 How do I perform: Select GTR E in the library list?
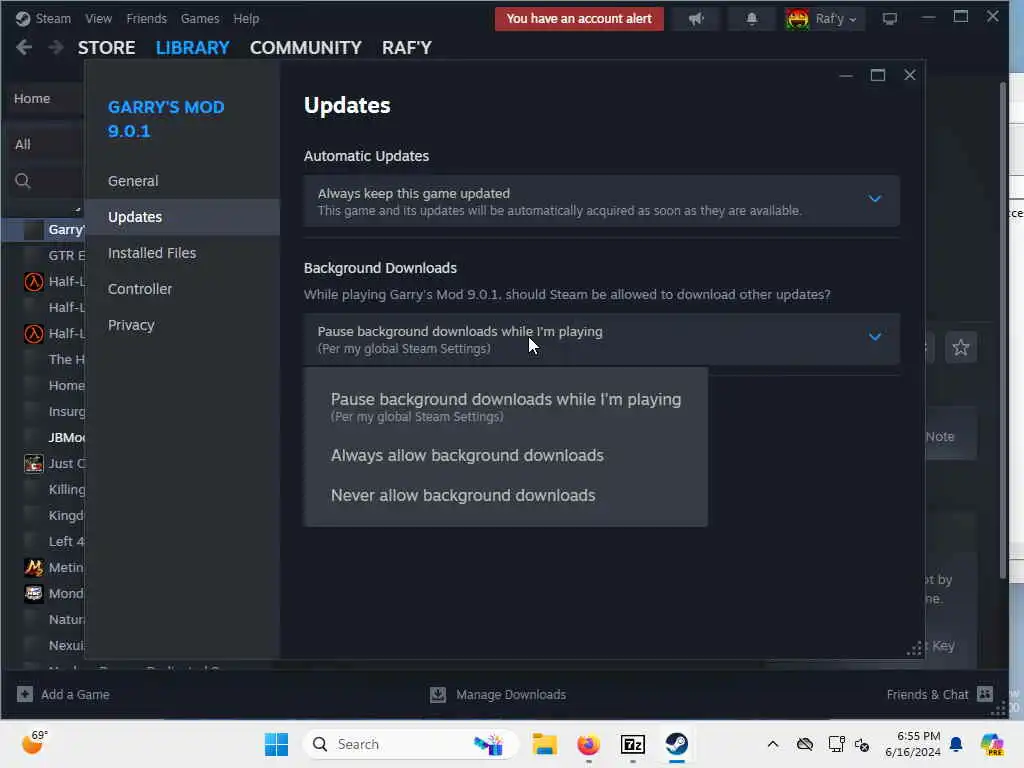pos(67,255)
